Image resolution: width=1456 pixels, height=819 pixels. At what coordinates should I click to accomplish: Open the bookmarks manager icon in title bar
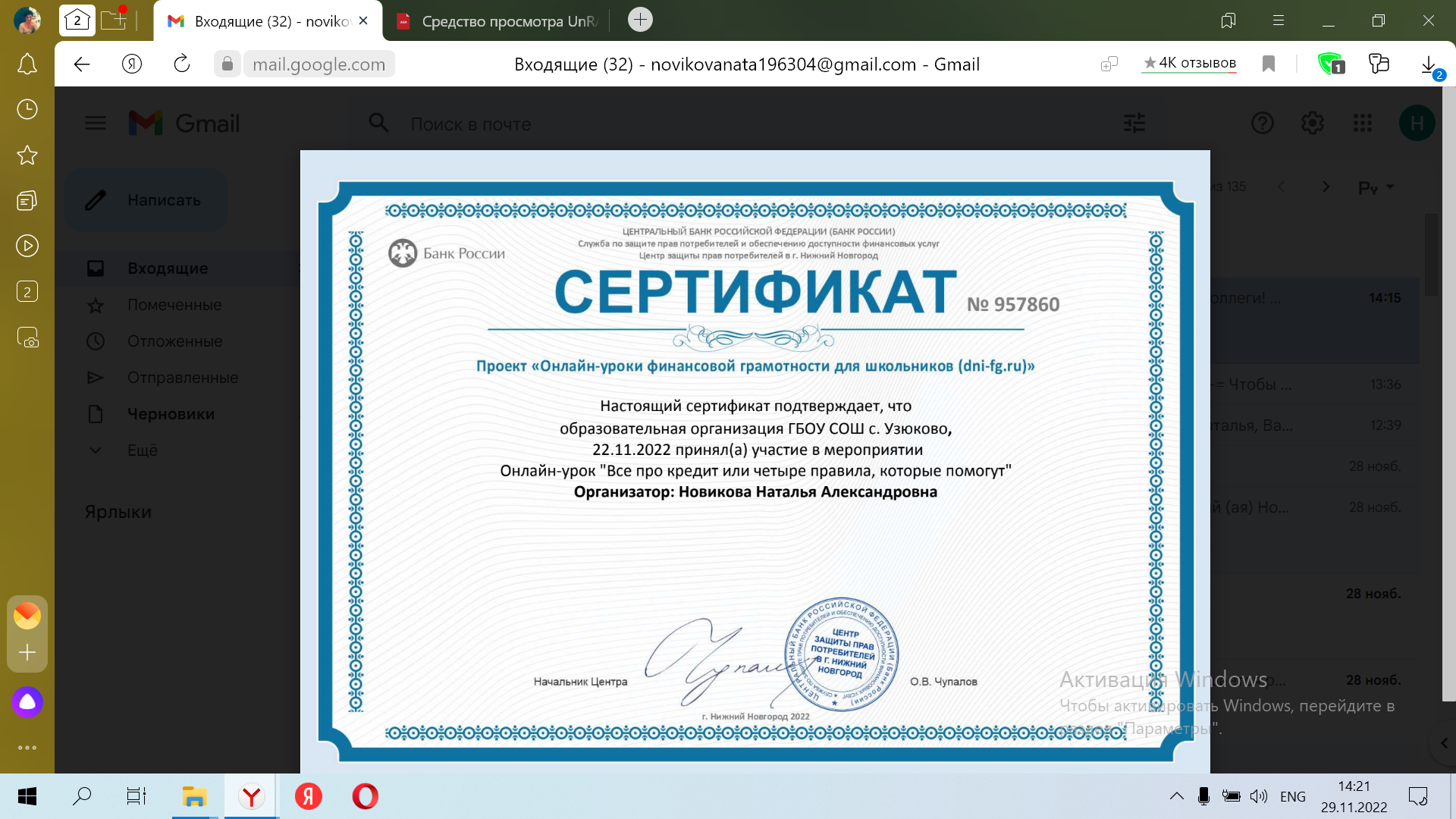coord(1228,20)
